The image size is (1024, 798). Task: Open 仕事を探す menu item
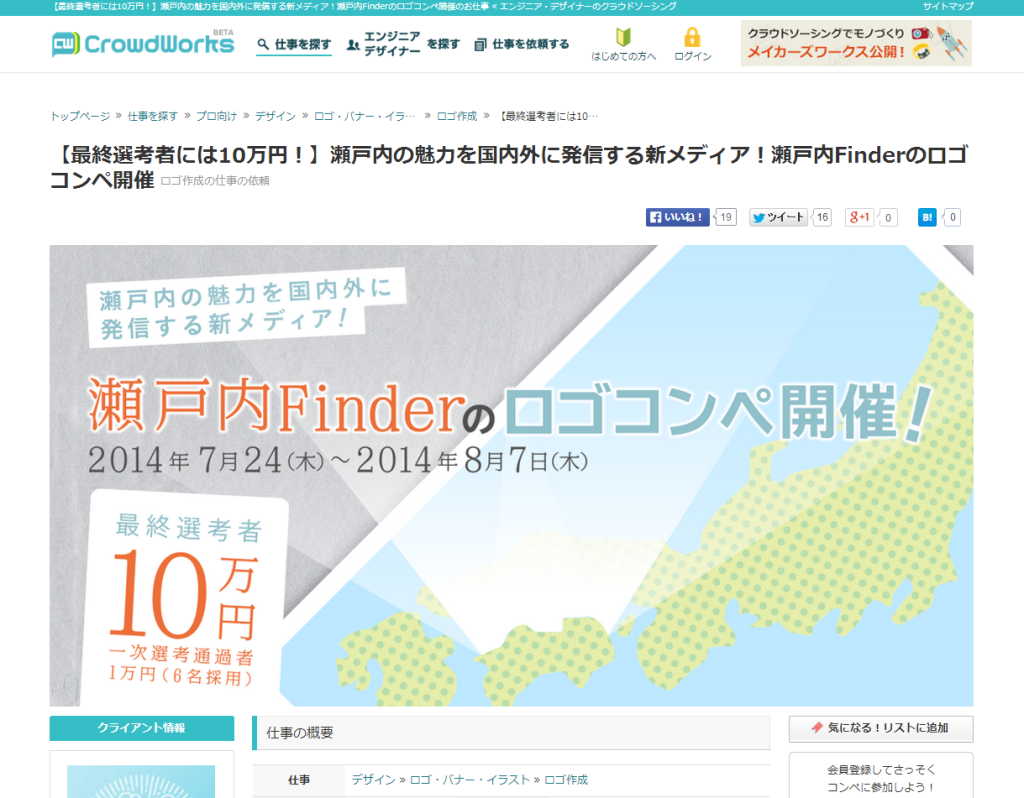pyautogui.click(x=294, y=44)
